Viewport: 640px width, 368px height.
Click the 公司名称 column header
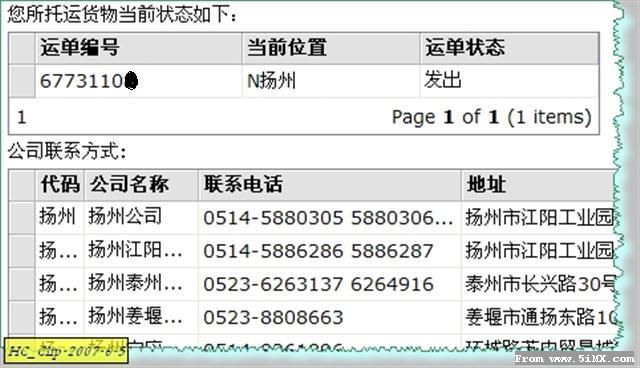coord(141,185)
